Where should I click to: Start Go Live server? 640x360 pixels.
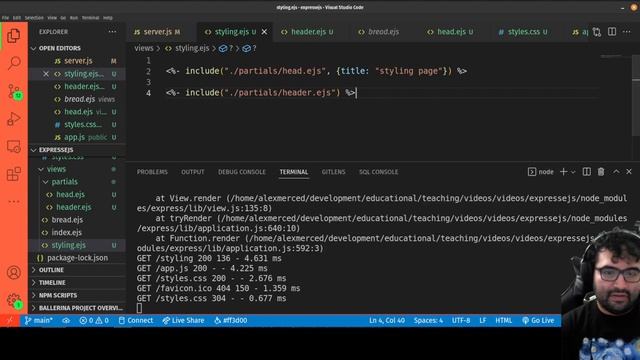tap(538, 320)
